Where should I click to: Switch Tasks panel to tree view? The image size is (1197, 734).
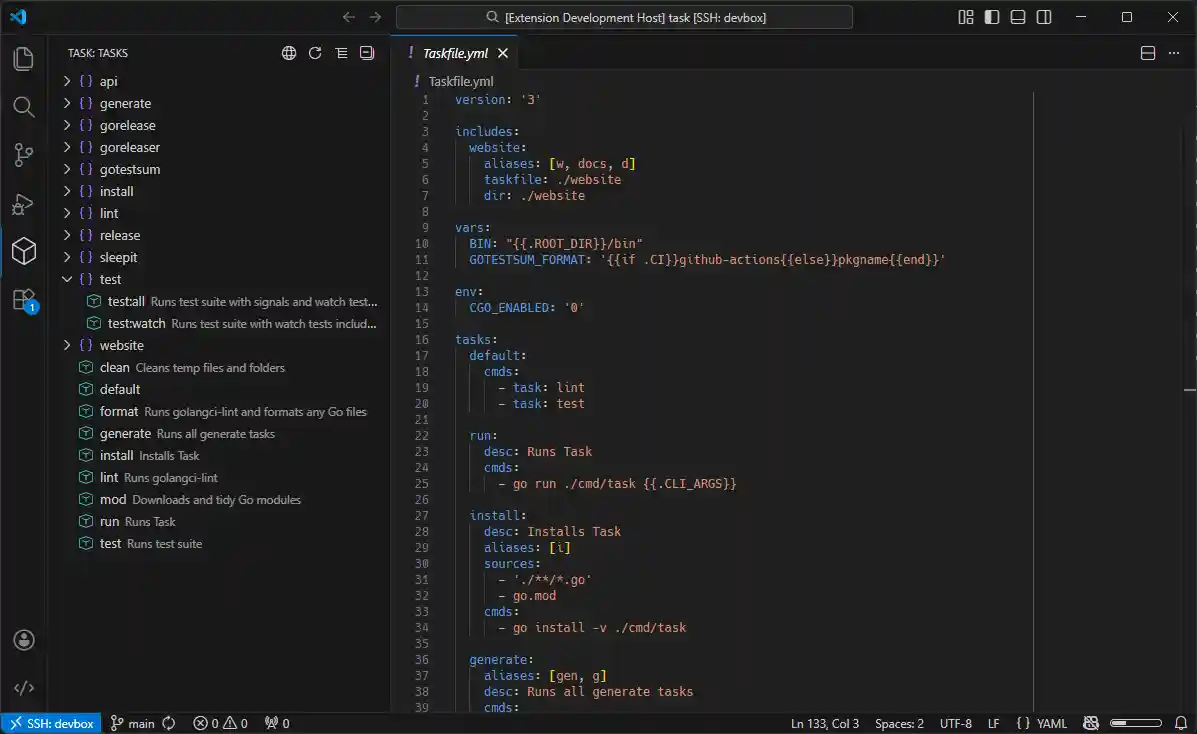pyautogui.click(x=341, y=53)
